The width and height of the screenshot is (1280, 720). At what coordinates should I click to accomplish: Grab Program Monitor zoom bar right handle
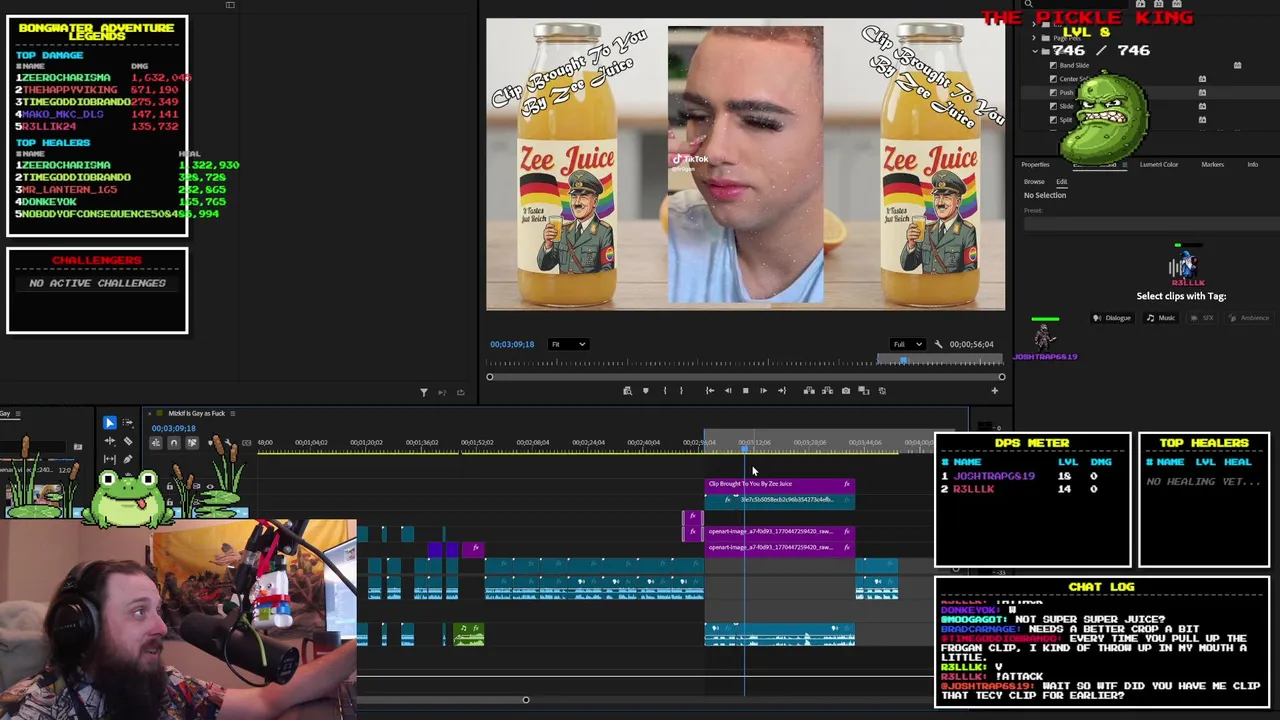coord(1001,377)
